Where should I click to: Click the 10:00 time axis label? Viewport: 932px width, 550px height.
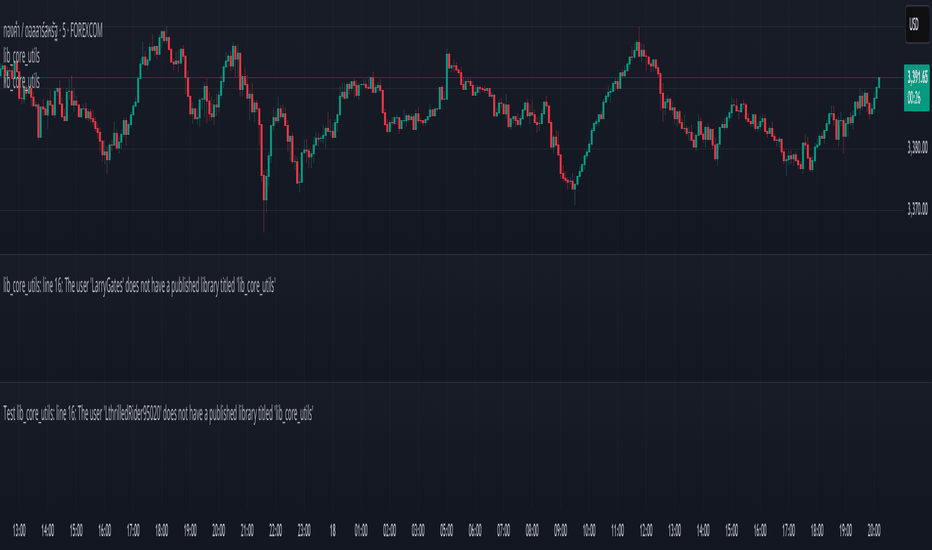point(589,530)
